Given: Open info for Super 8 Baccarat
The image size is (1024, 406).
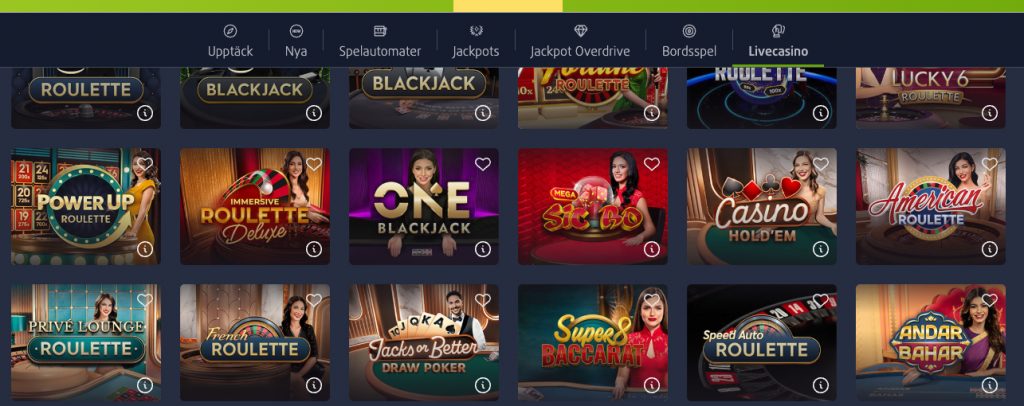Looking at the screenshot, I should (652, 385).
